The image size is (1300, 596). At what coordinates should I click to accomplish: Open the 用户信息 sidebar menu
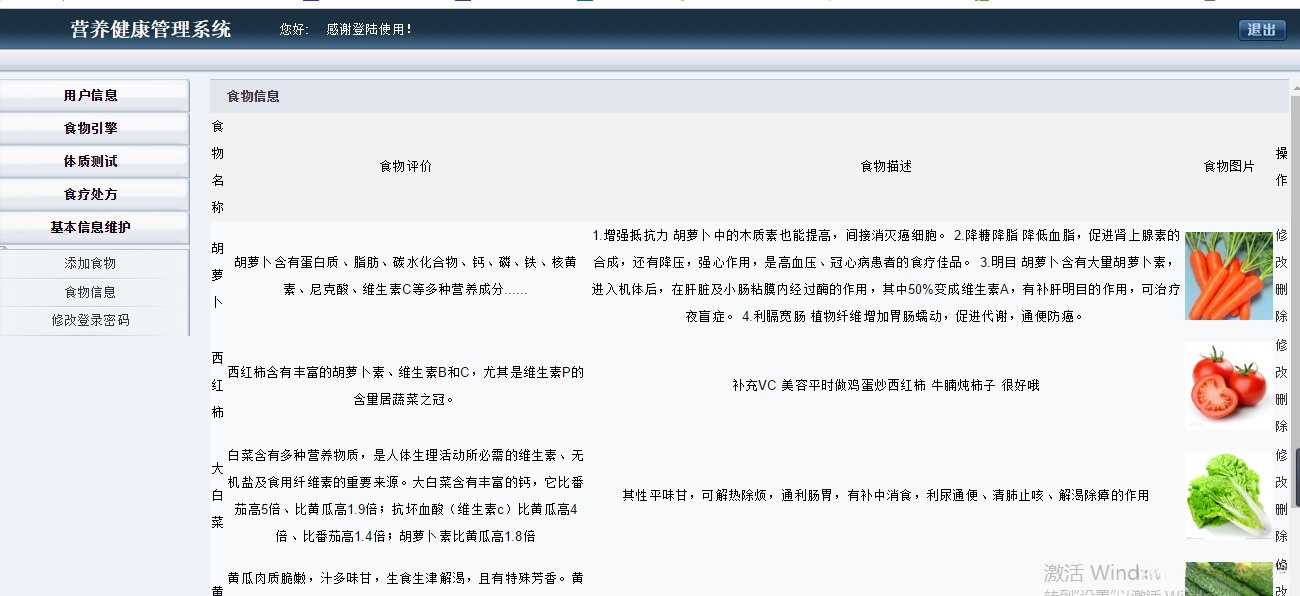[x=94, y=94]
